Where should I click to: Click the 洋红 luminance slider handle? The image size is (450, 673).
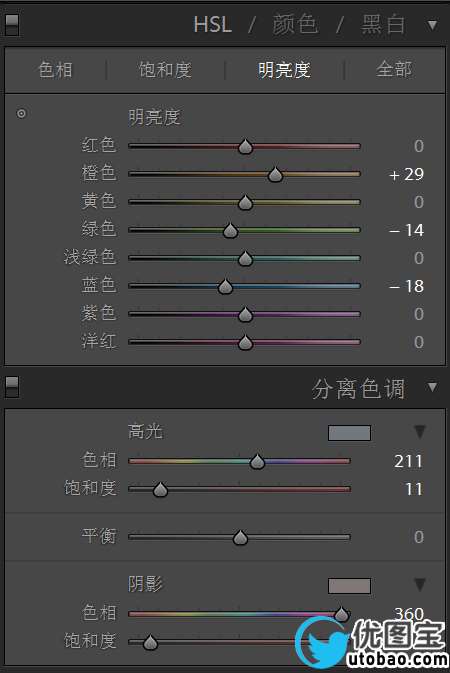(x=245, y=342)
